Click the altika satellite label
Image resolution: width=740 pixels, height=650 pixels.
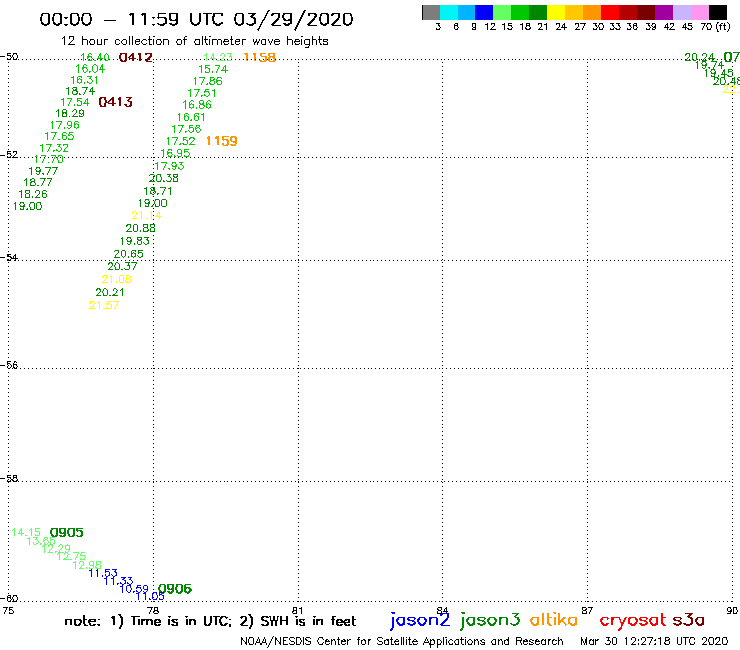554,620
